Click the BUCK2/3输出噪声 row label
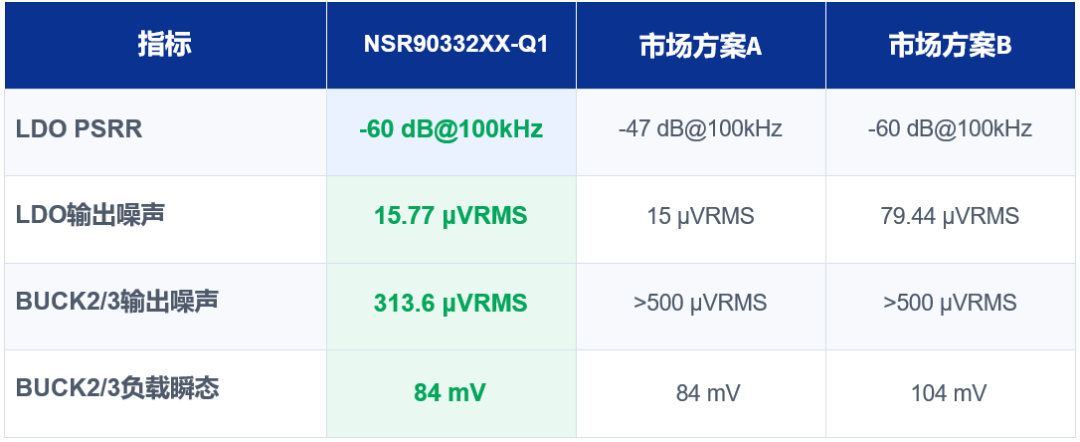The image size is (1080, 442). coord(116,302)
